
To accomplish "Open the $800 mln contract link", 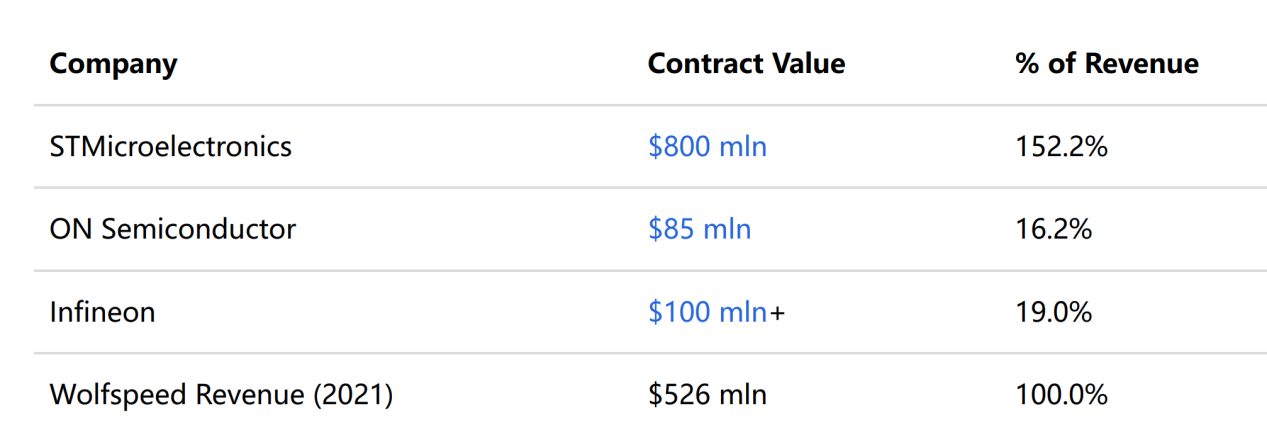I will point(707,147).
